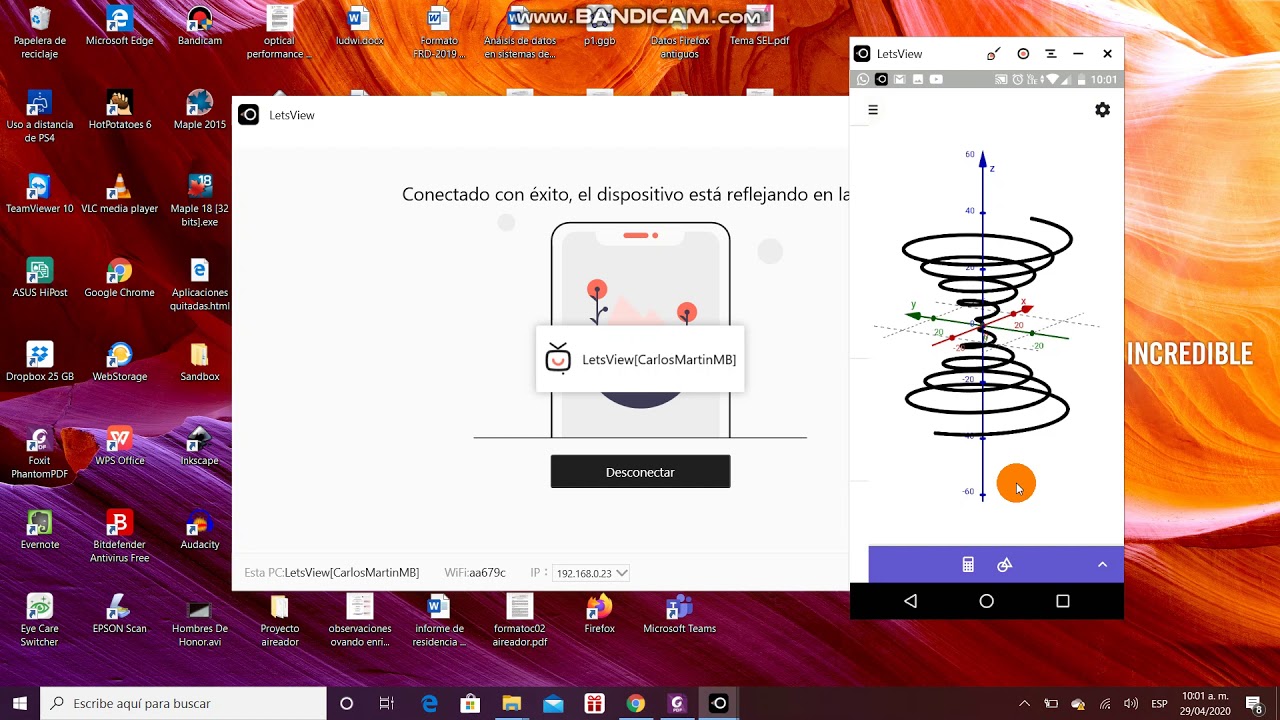
Task: Open GeoGebra settings gear
Action: tap(1102, 110)
